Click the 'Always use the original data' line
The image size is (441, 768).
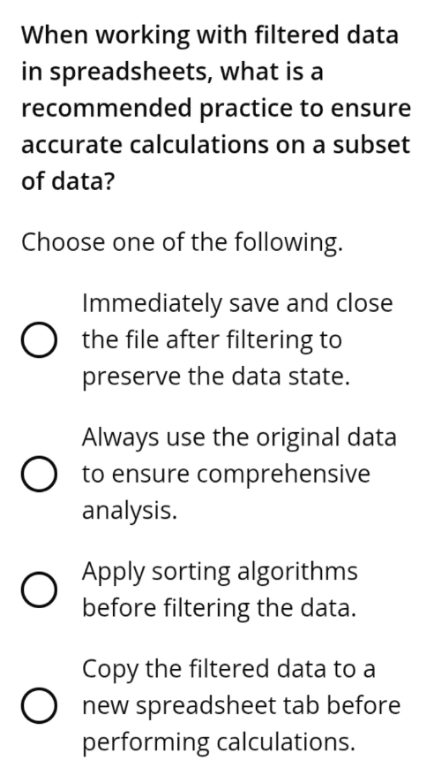pyautogui.click(x=239, y=437)
